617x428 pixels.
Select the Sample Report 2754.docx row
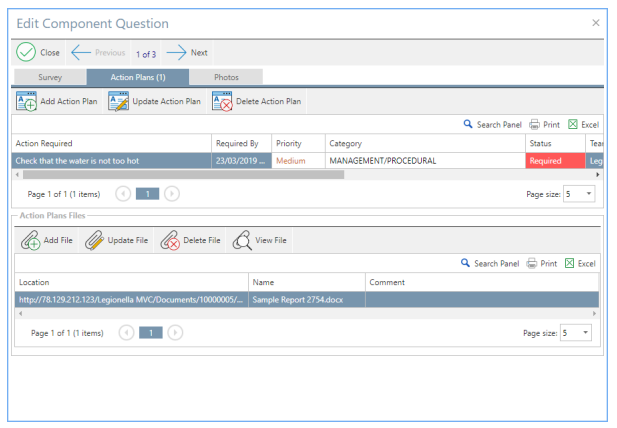tap(306, 299)
